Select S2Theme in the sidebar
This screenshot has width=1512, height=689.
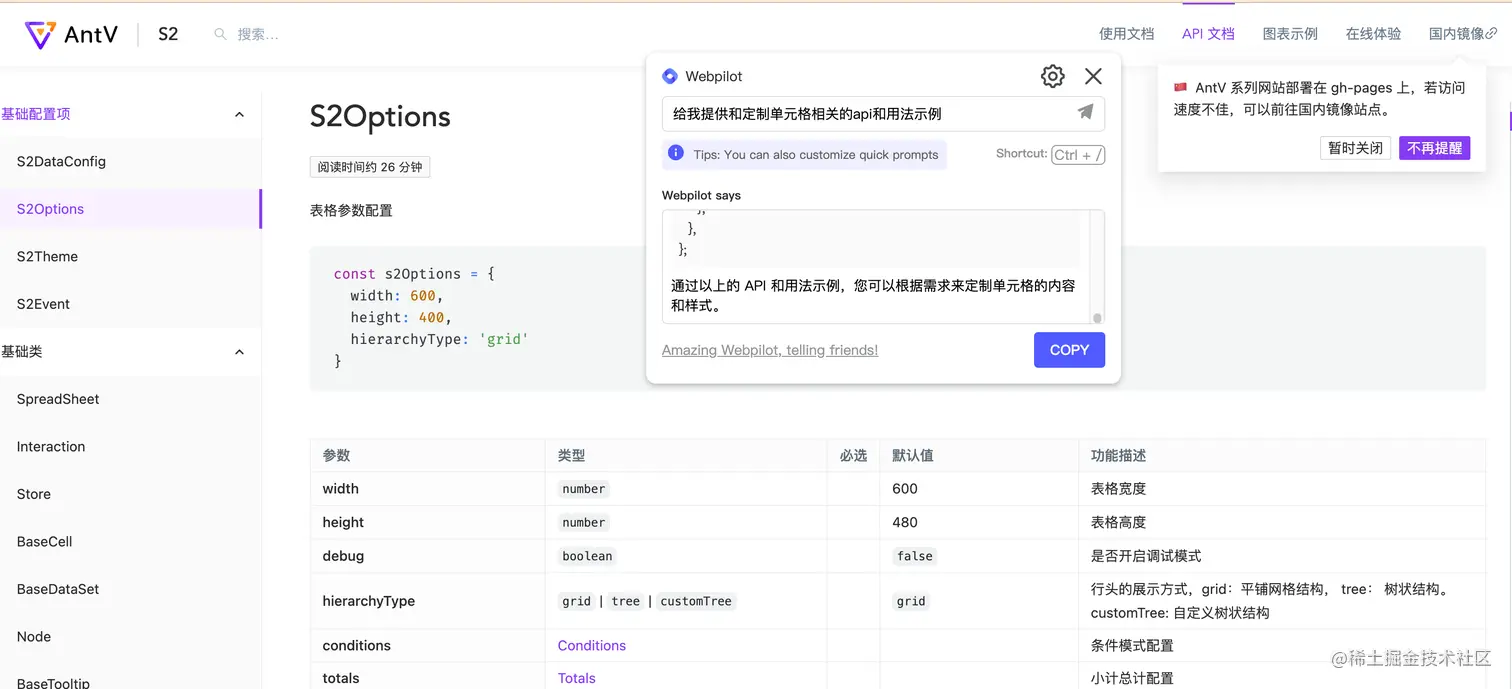(x=130, y=256)
